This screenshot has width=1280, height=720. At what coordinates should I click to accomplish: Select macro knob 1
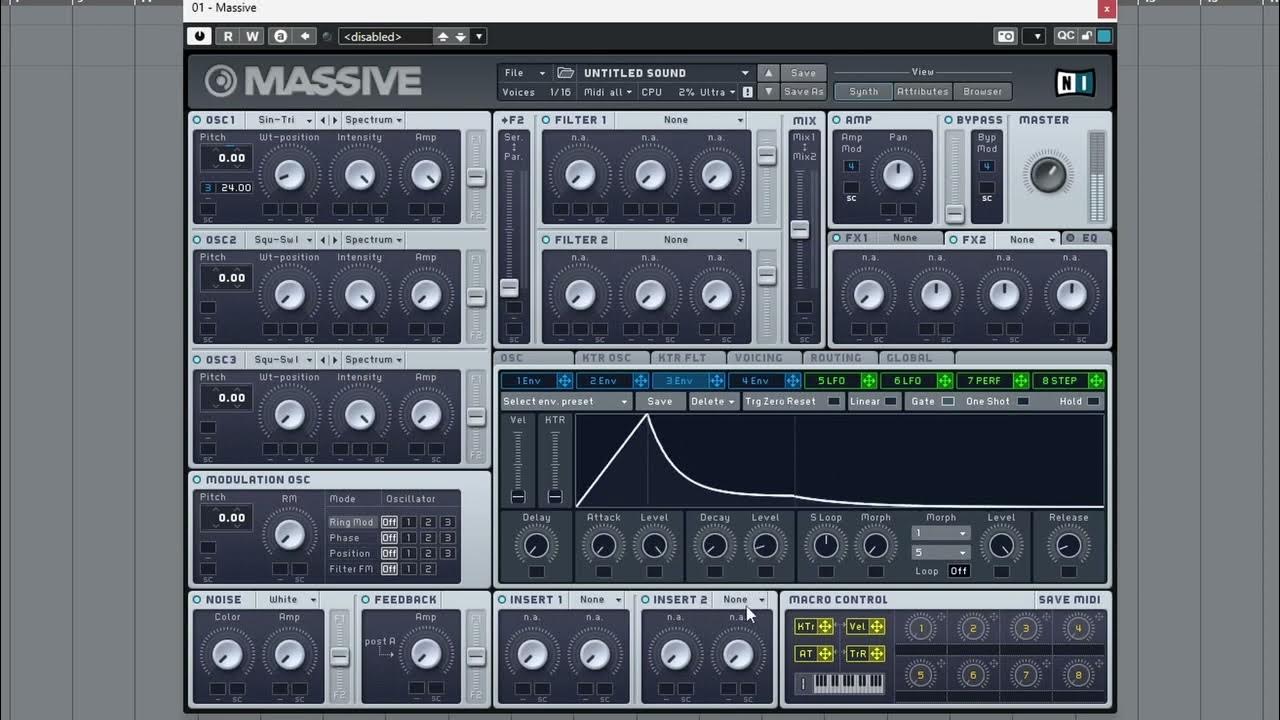click(x=921, y=629)
